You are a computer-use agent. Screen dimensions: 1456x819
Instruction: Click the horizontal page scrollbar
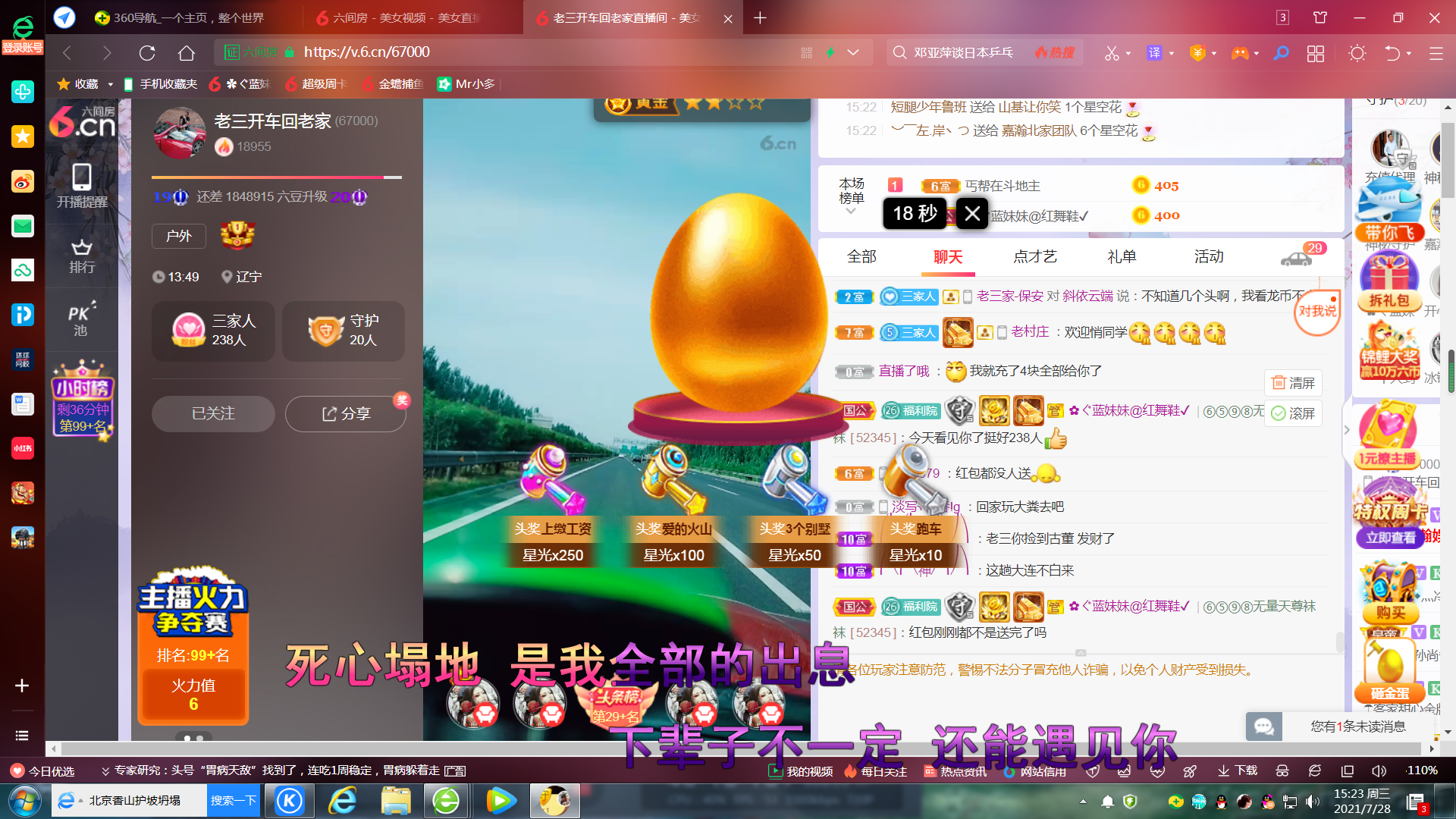[x=742, y=748]
